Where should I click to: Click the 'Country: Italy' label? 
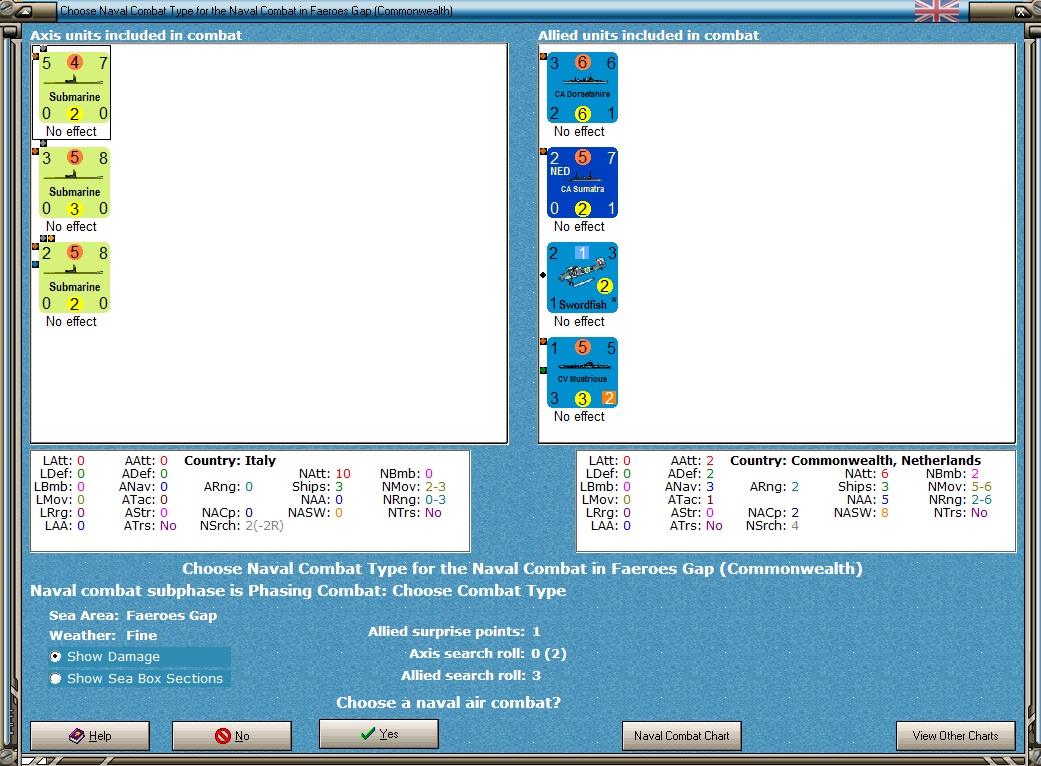pyautogui.click(x=230, y=460)
